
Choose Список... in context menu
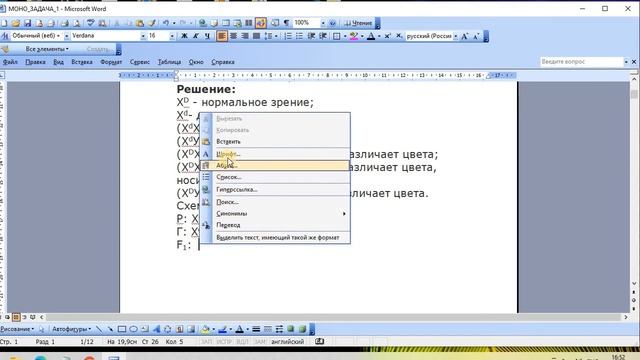[275, 177]
